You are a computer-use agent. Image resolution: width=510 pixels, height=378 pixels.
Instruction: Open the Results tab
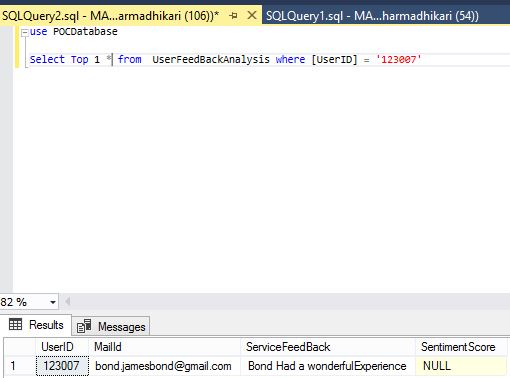click(x=36, y=325)
